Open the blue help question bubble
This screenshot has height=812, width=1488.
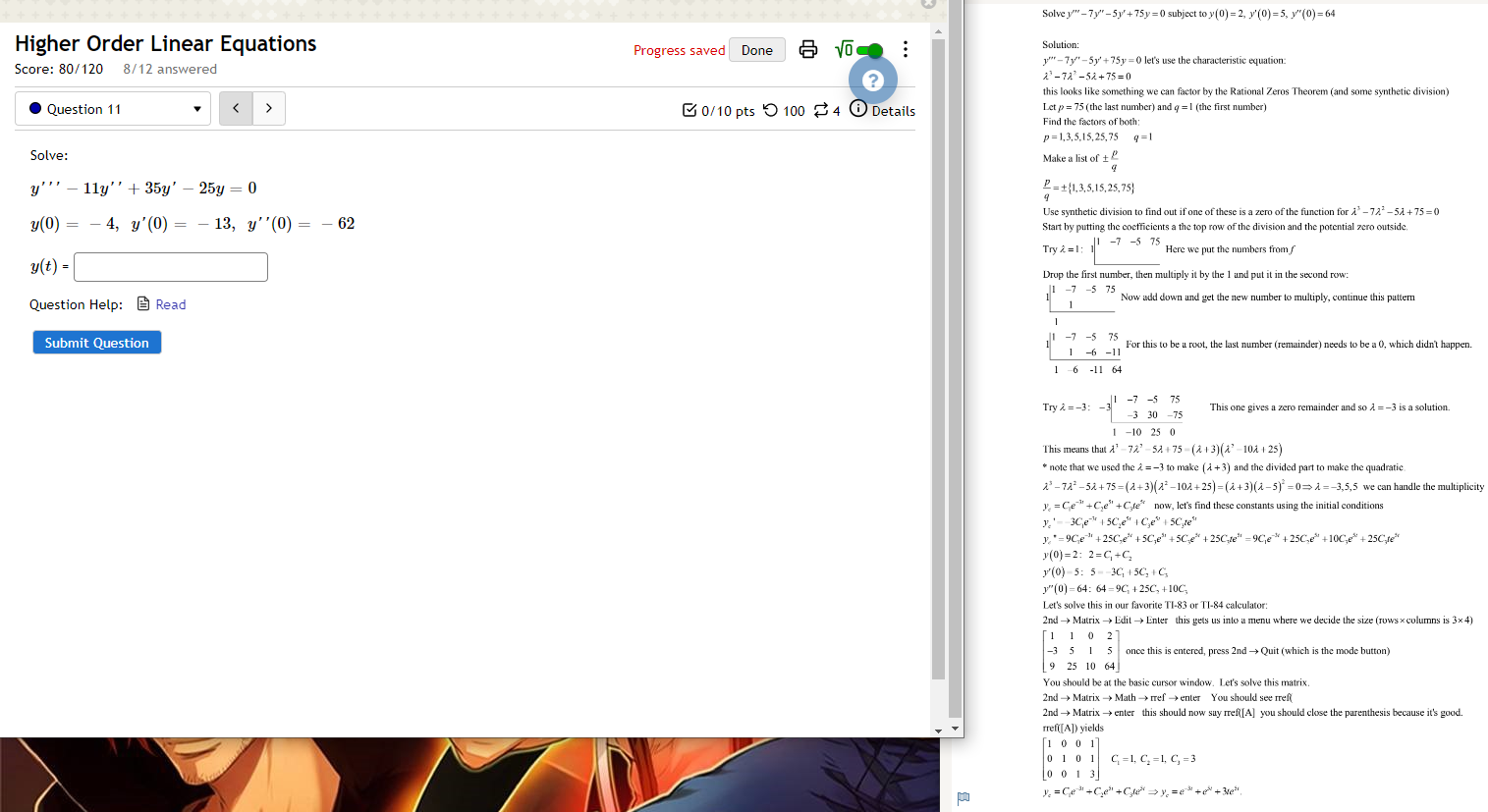[873, 81]
